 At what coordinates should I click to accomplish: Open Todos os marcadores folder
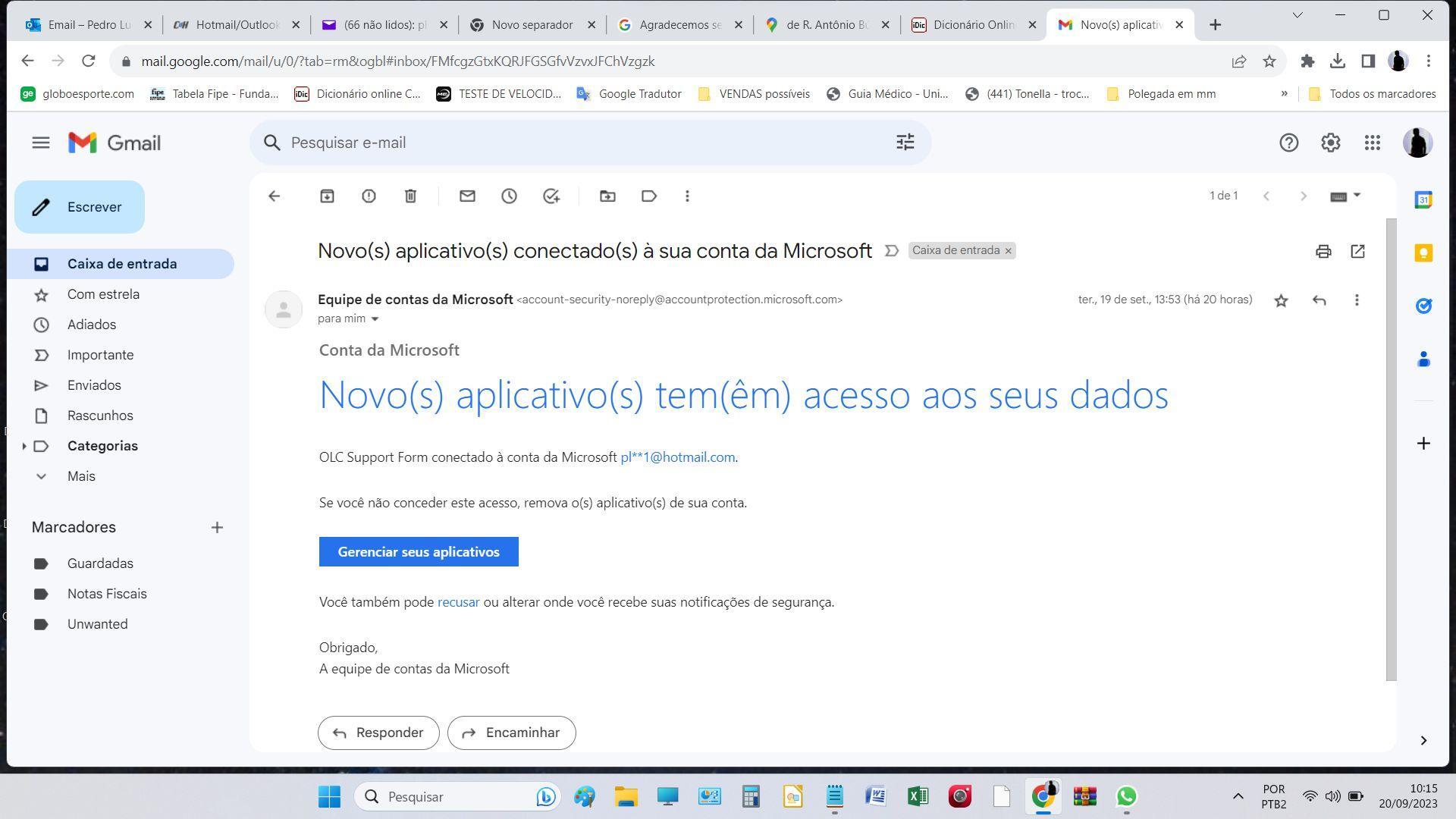tap(1372, 94)
